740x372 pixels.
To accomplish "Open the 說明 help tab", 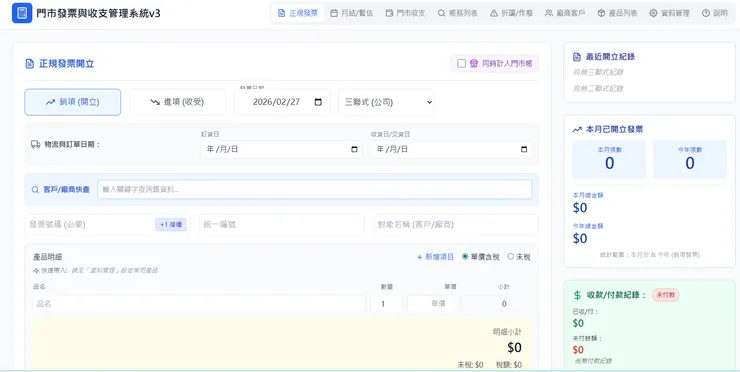I will coord(715,13).
